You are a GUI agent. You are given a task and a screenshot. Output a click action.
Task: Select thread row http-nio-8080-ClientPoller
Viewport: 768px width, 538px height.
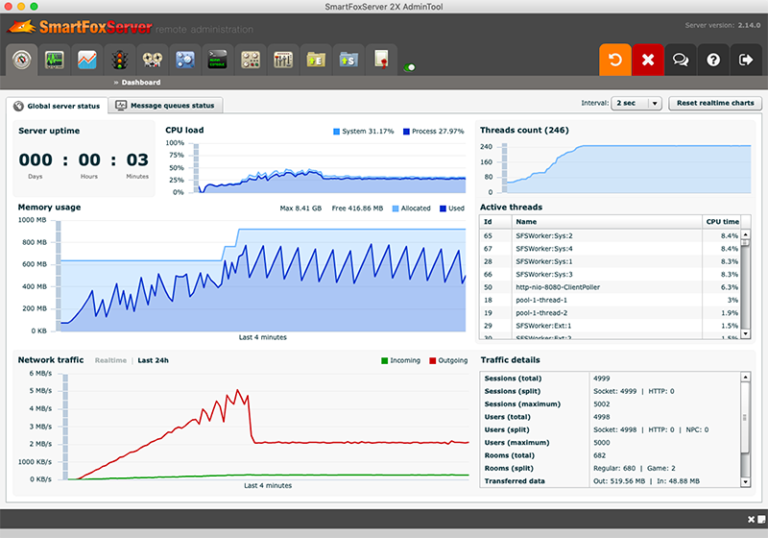point(610,287)
